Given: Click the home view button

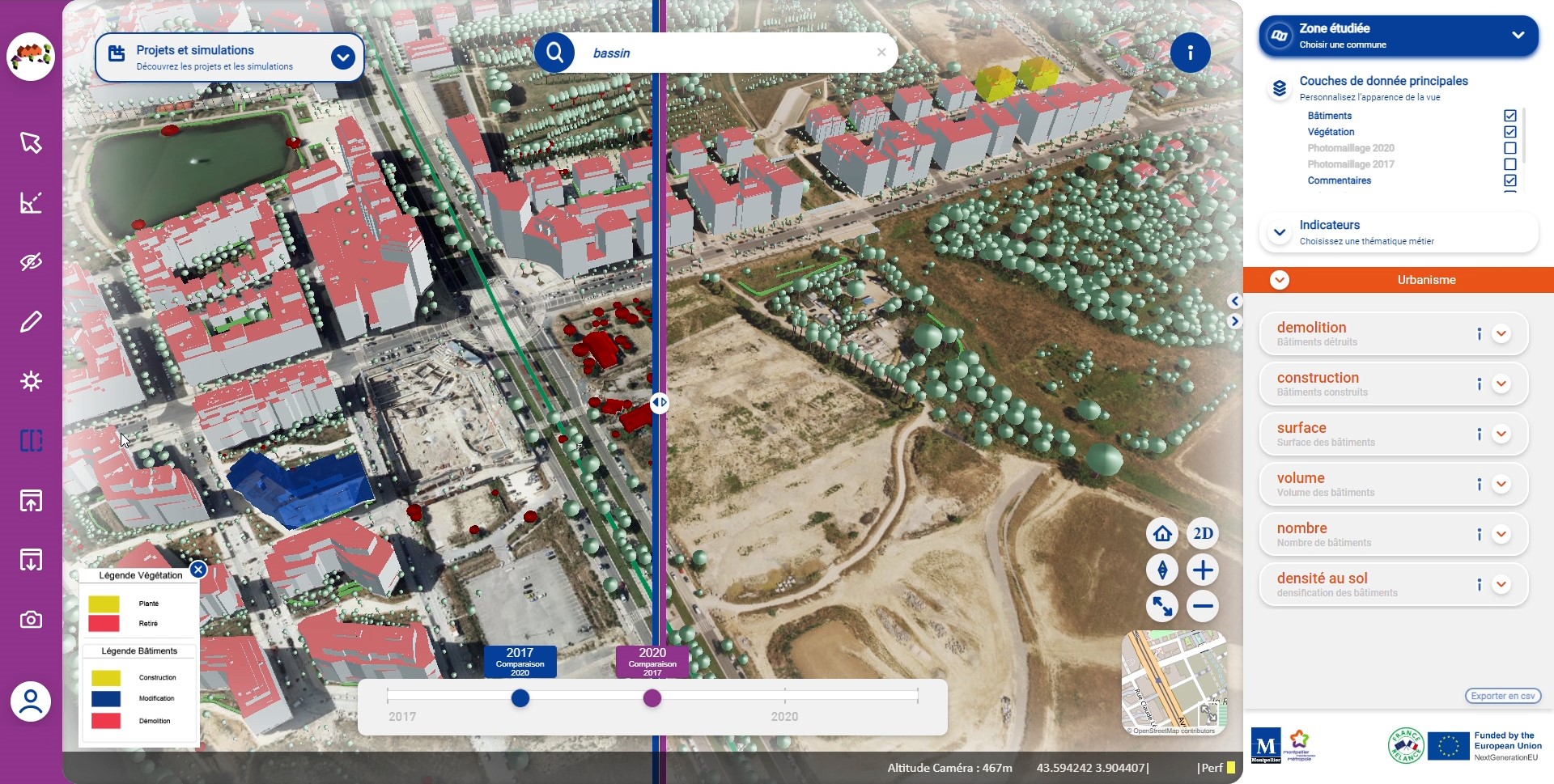Looking at the screenshot, I should pos(1162,534).
